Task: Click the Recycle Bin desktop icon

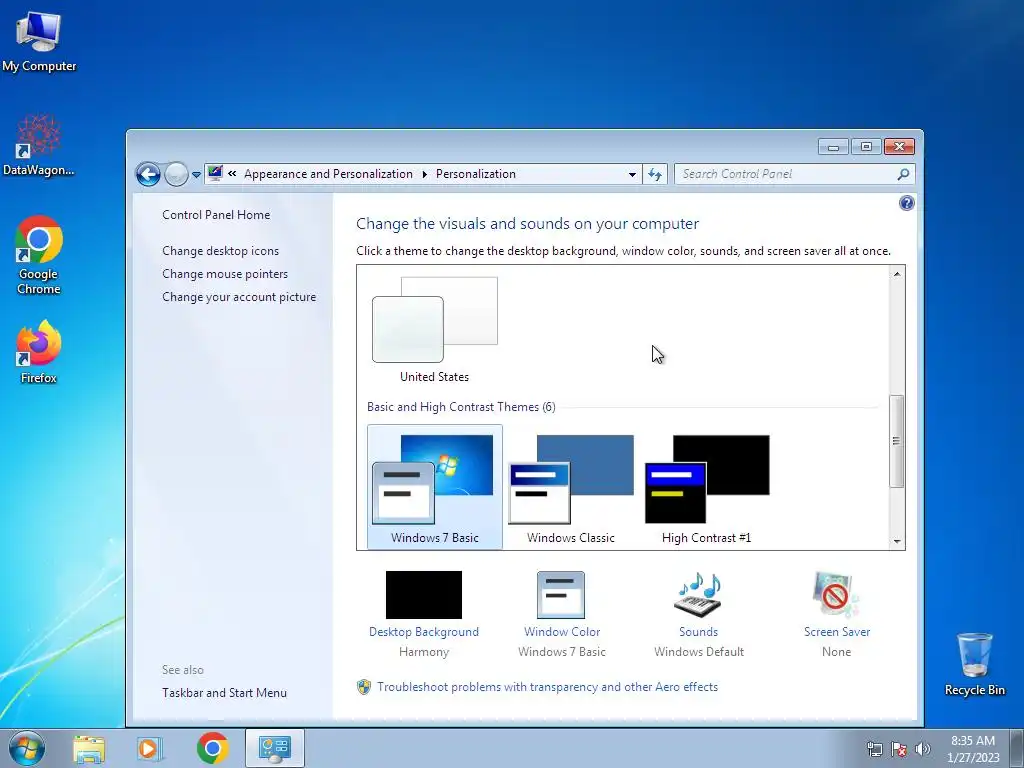Action: pos(974,664)
